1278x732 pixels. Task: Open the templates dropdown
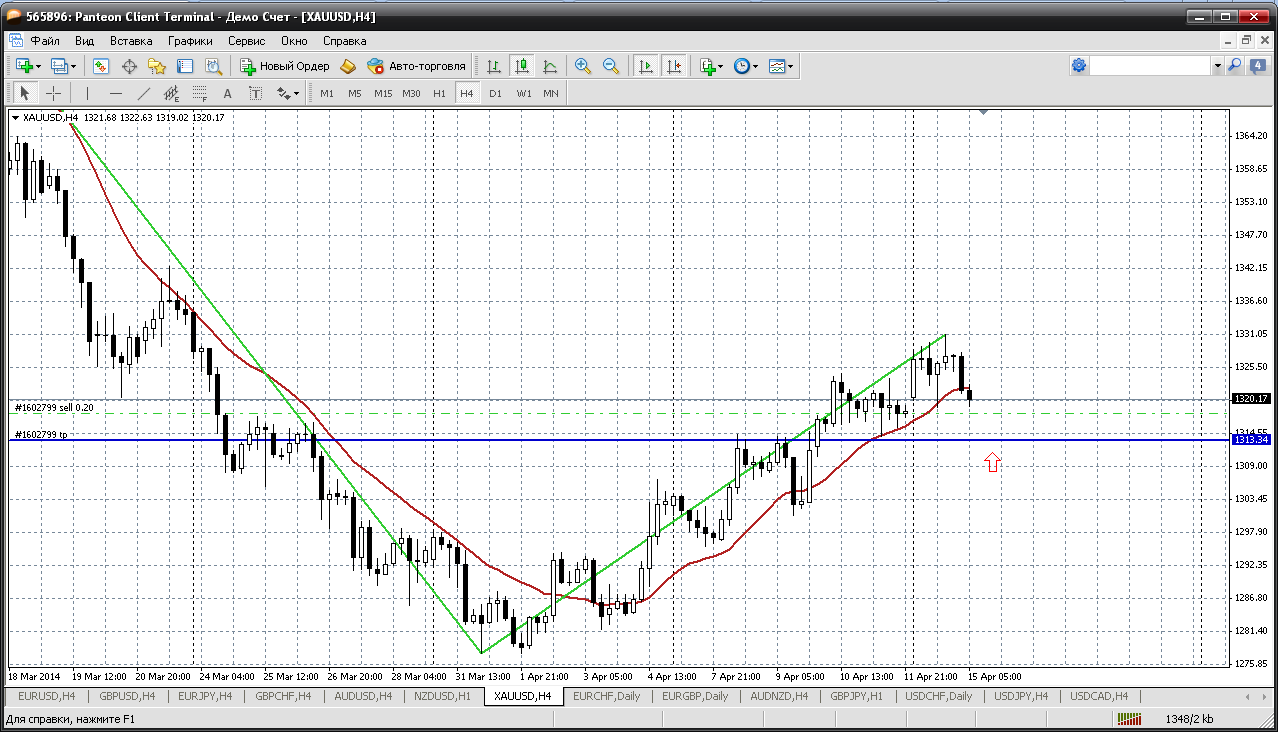(781, 66)
